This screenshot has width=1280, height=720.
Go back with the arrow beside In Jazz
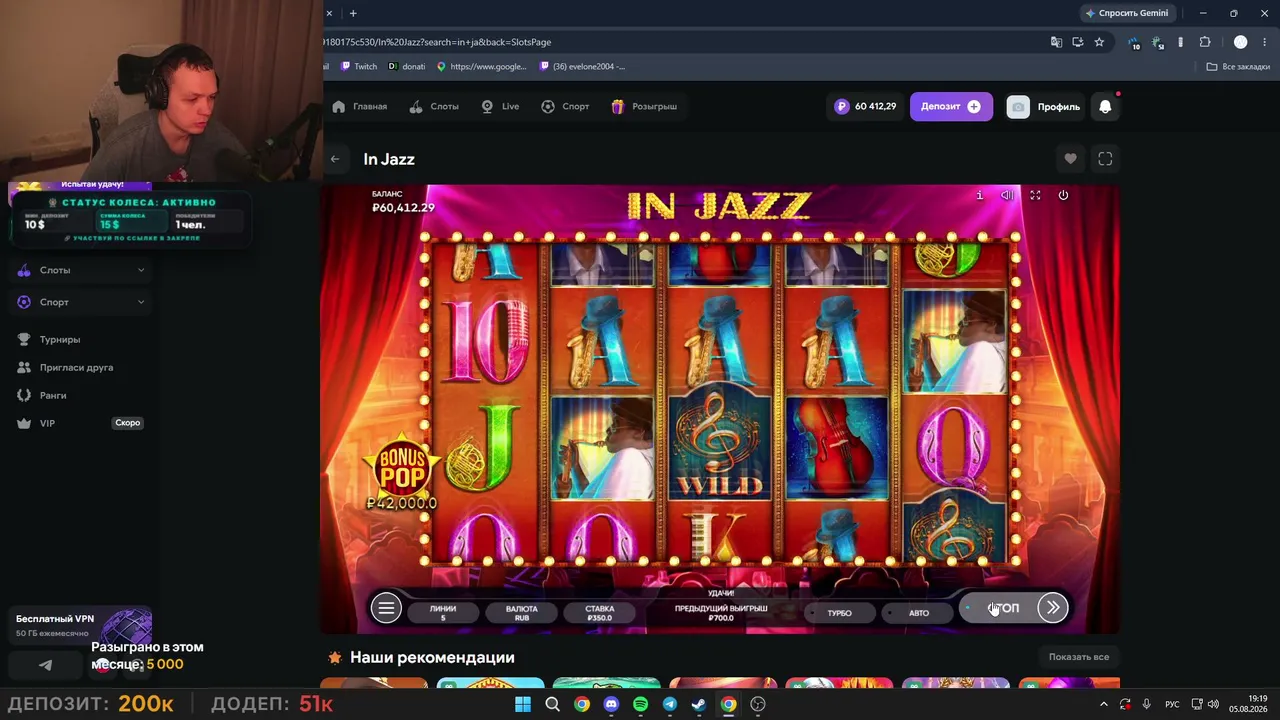(x=335, y=159)
